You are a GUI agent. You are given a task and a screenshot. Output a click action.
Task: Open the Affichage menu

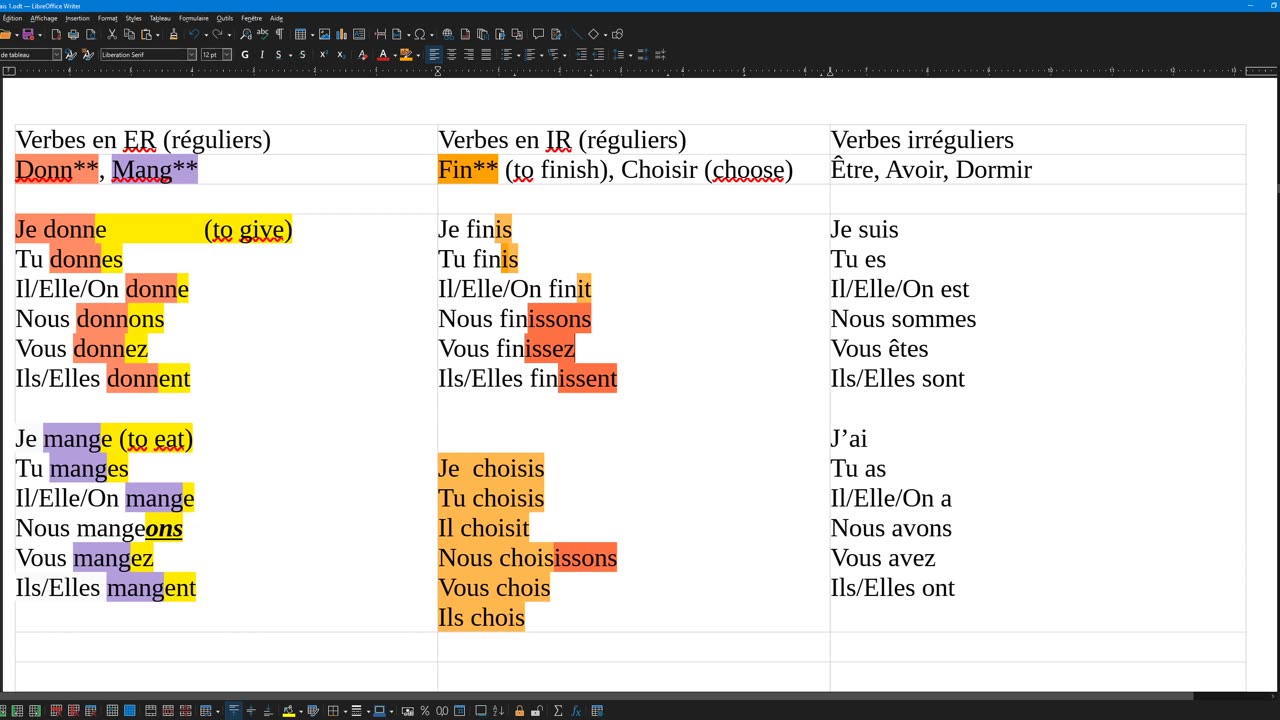coord(44,18)
